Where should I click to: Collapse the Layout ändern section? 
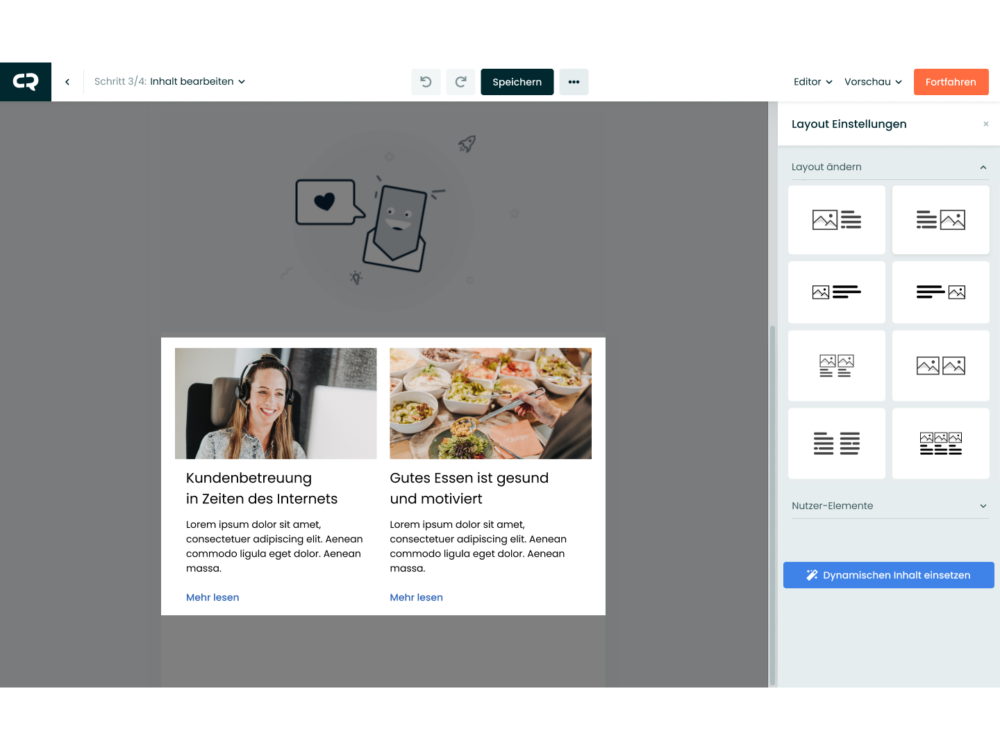tap(982, 167)
